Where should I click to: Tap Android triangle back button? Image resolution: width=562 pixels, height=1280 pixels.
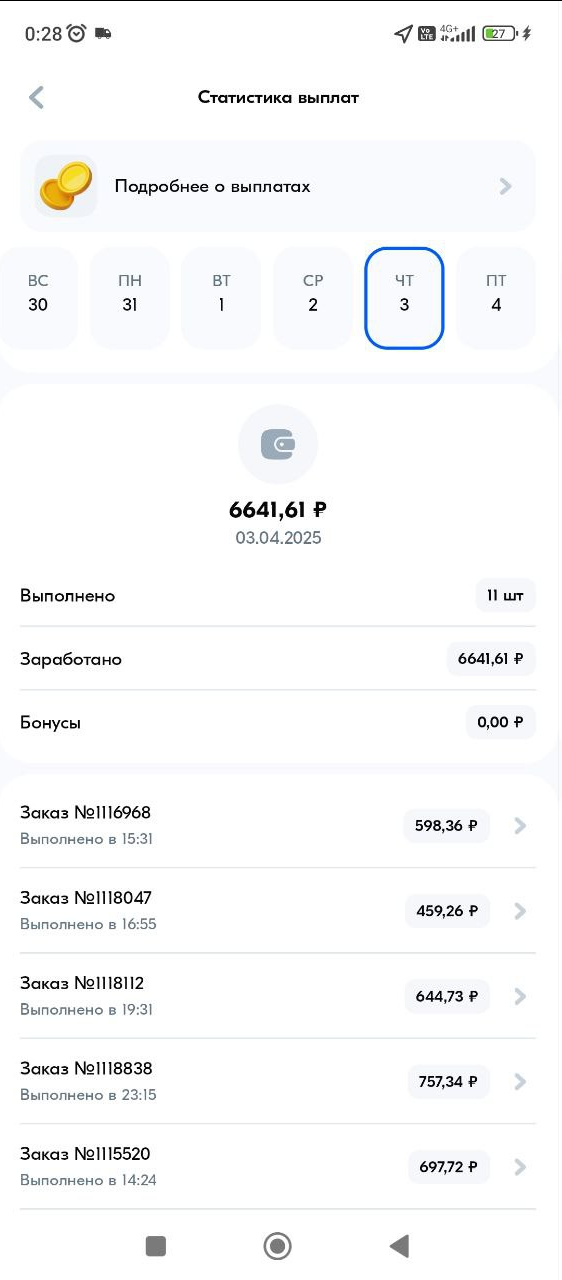[399, 1245]
